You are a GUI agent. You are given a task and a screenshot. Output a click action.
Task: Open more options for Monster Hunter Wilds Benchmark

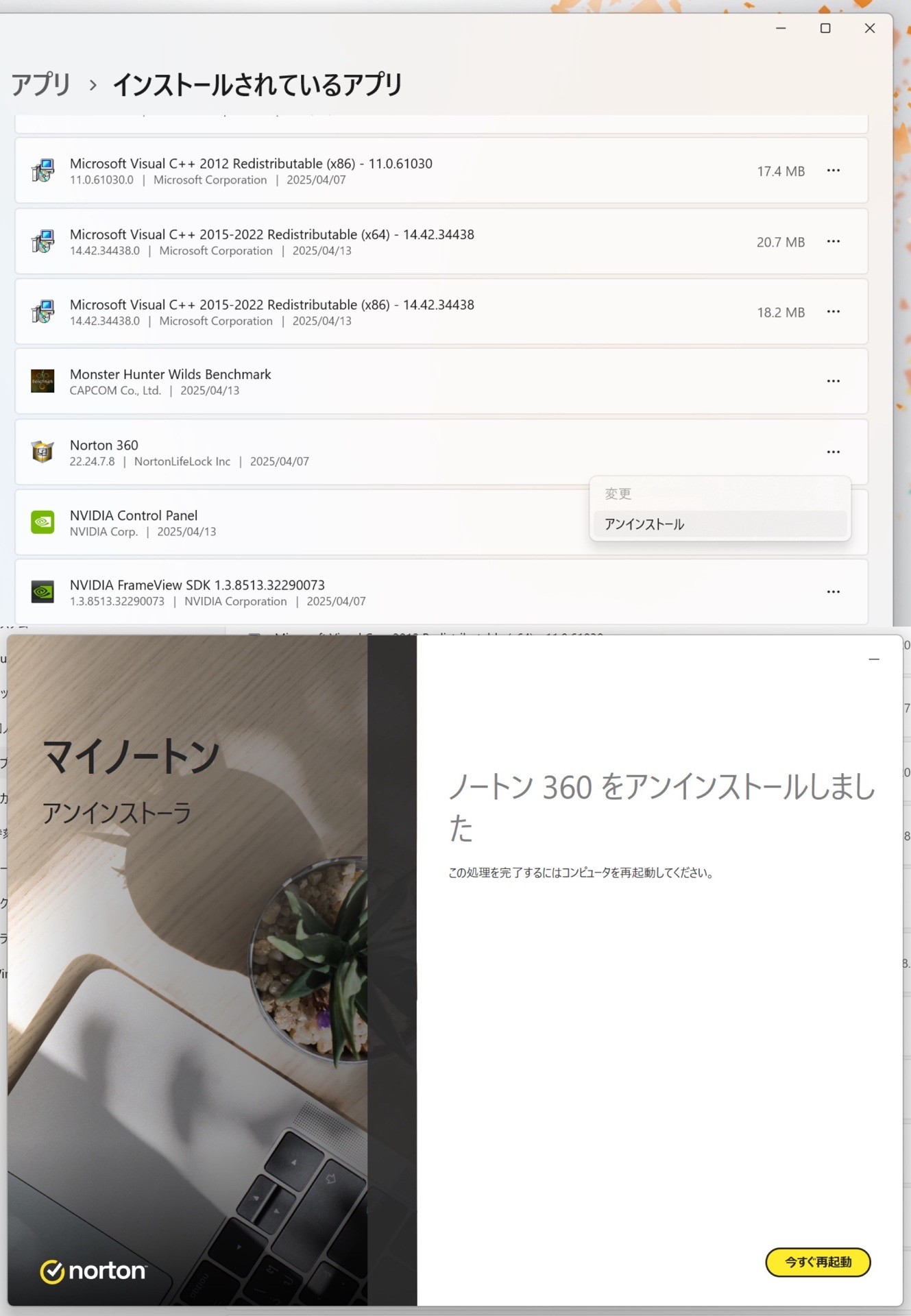pos(833,381)
